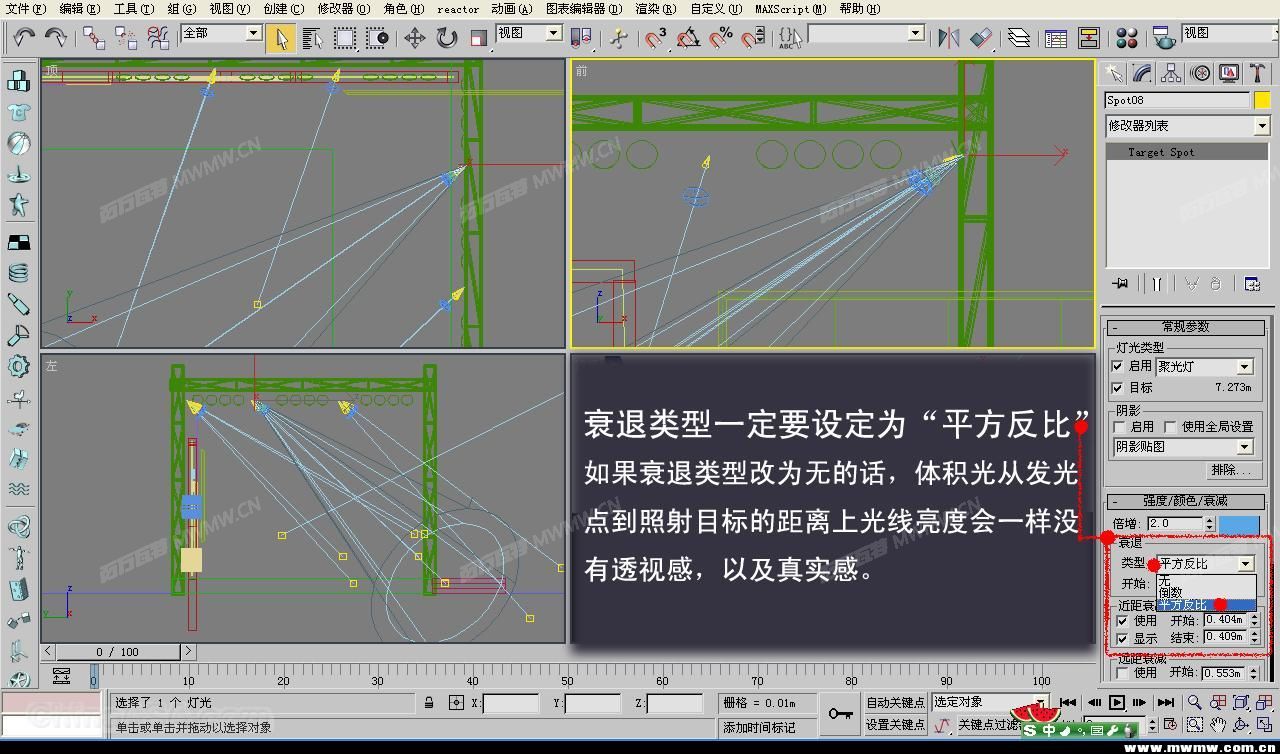Open the 修改器 menu
Image resolution: width=1280 pixels, height=754 pixels.
[343, 9]
